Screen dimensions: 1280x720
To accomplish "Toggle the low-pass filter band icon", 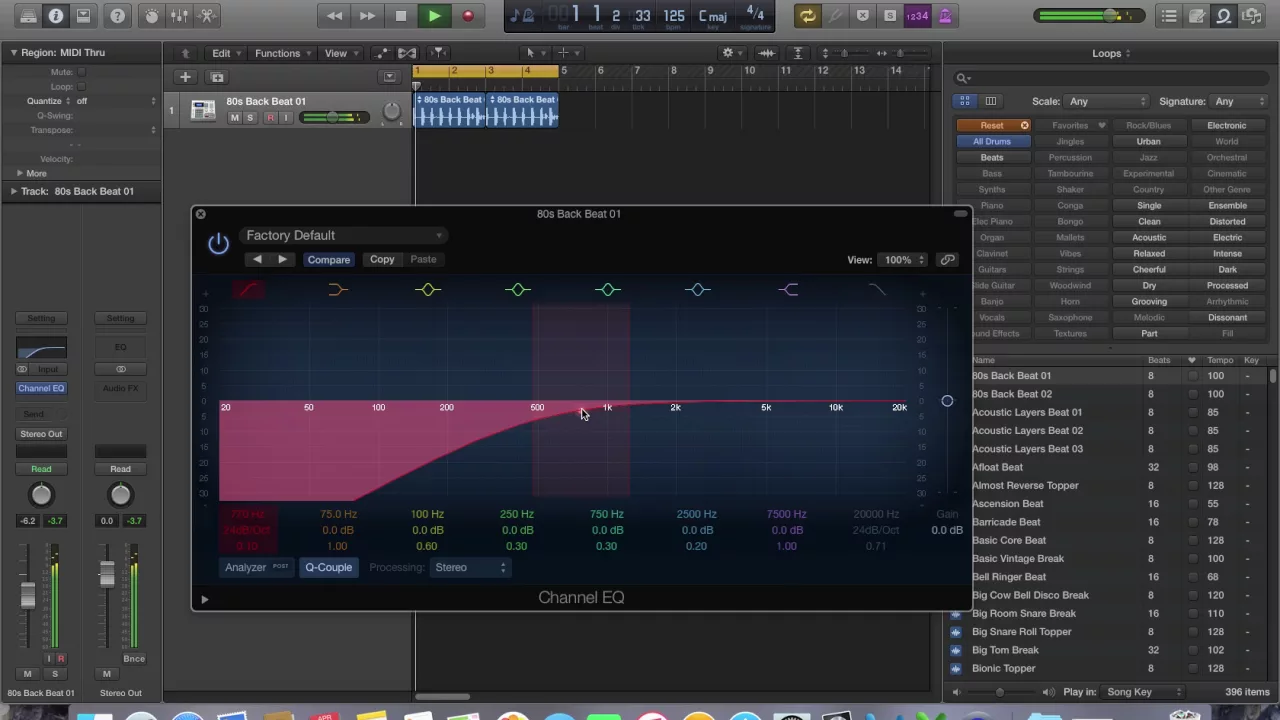I will pos(877,290).
